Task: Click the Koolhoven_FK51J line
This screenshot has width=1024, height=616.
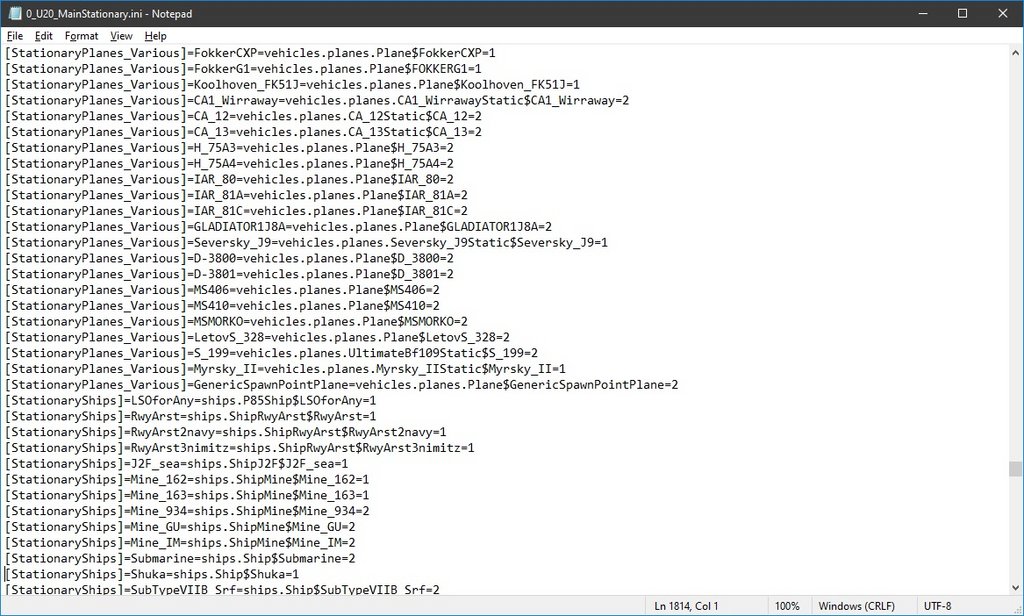Action: [293, 84]
